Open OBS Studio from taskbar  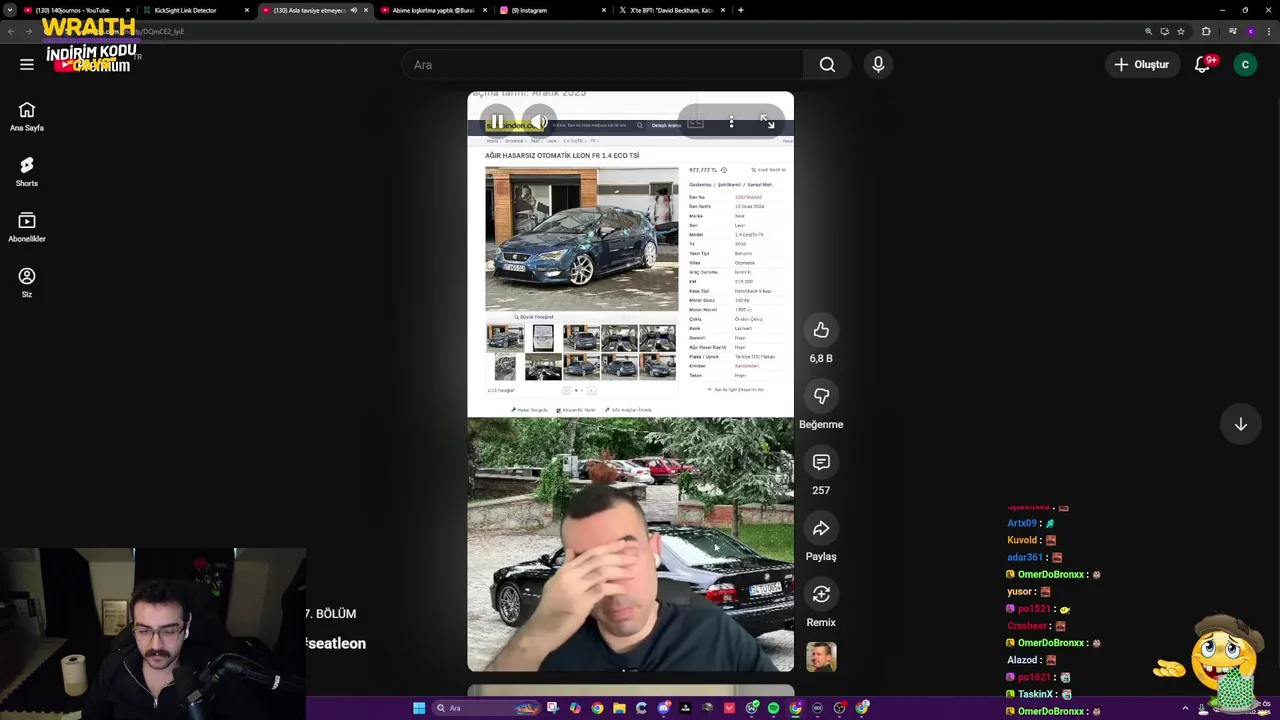[838, 708]
